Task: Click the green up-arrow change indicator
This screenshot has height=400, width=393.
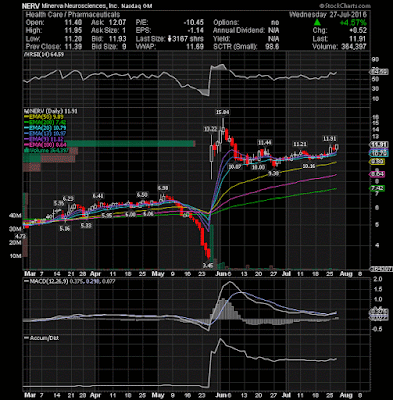Action: tap(318, 23)
